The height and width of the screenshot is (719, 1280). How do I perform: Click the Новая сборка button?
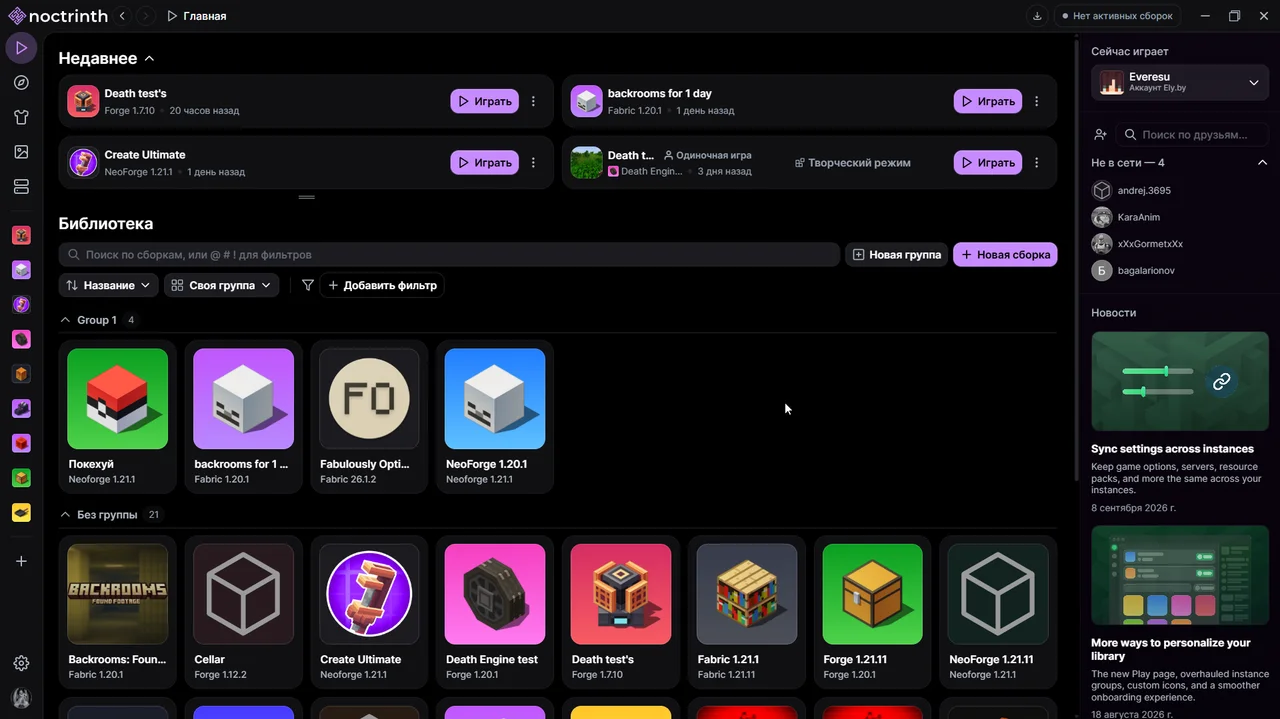1005,255
